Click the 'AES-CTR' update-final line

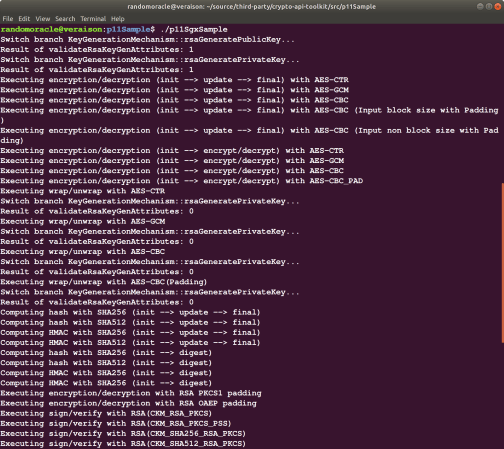tap(174, 80)
